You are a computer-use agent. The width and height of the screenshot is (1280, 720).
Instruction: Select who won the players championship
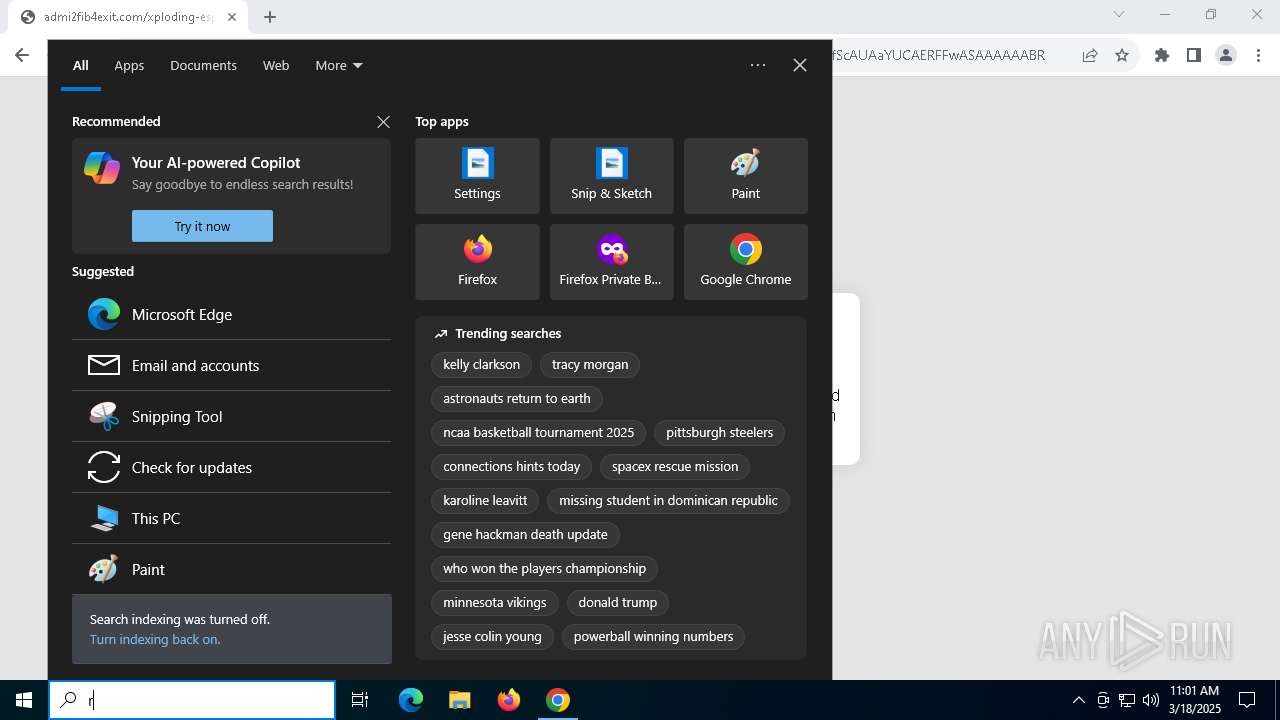click(x=545, y=569)
